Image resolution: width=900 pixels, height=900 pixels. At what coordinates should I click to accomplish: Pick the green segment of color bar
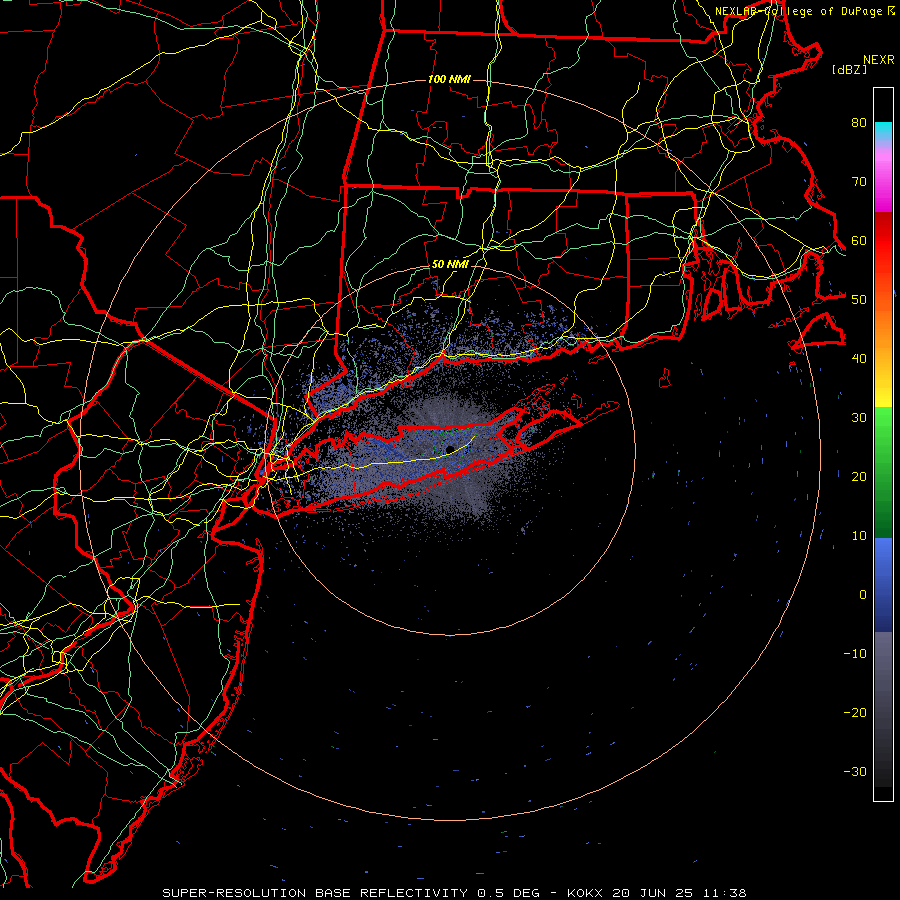pyautogui.click(x=883, y=472)
